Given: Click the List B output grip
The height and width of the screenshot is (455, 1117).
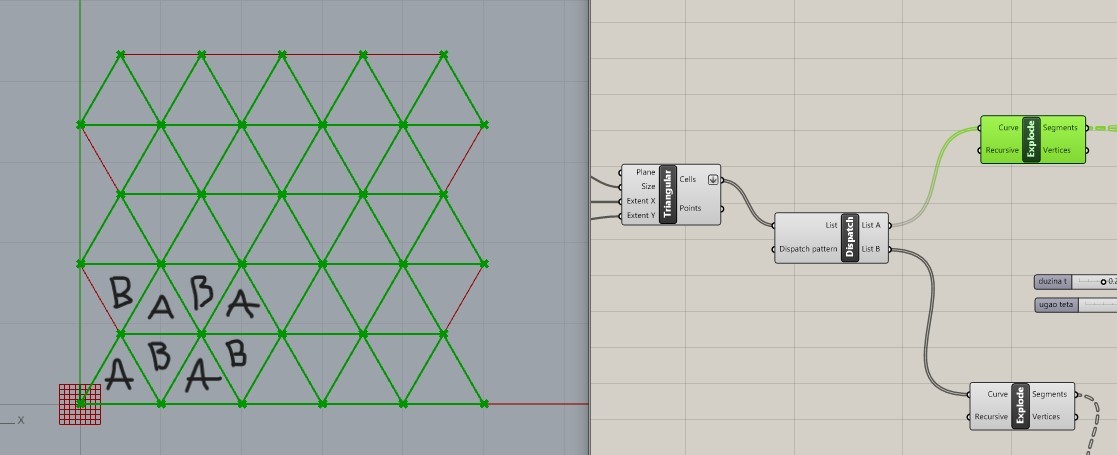Looking at the screenshot, I should (x=890, y=249).
